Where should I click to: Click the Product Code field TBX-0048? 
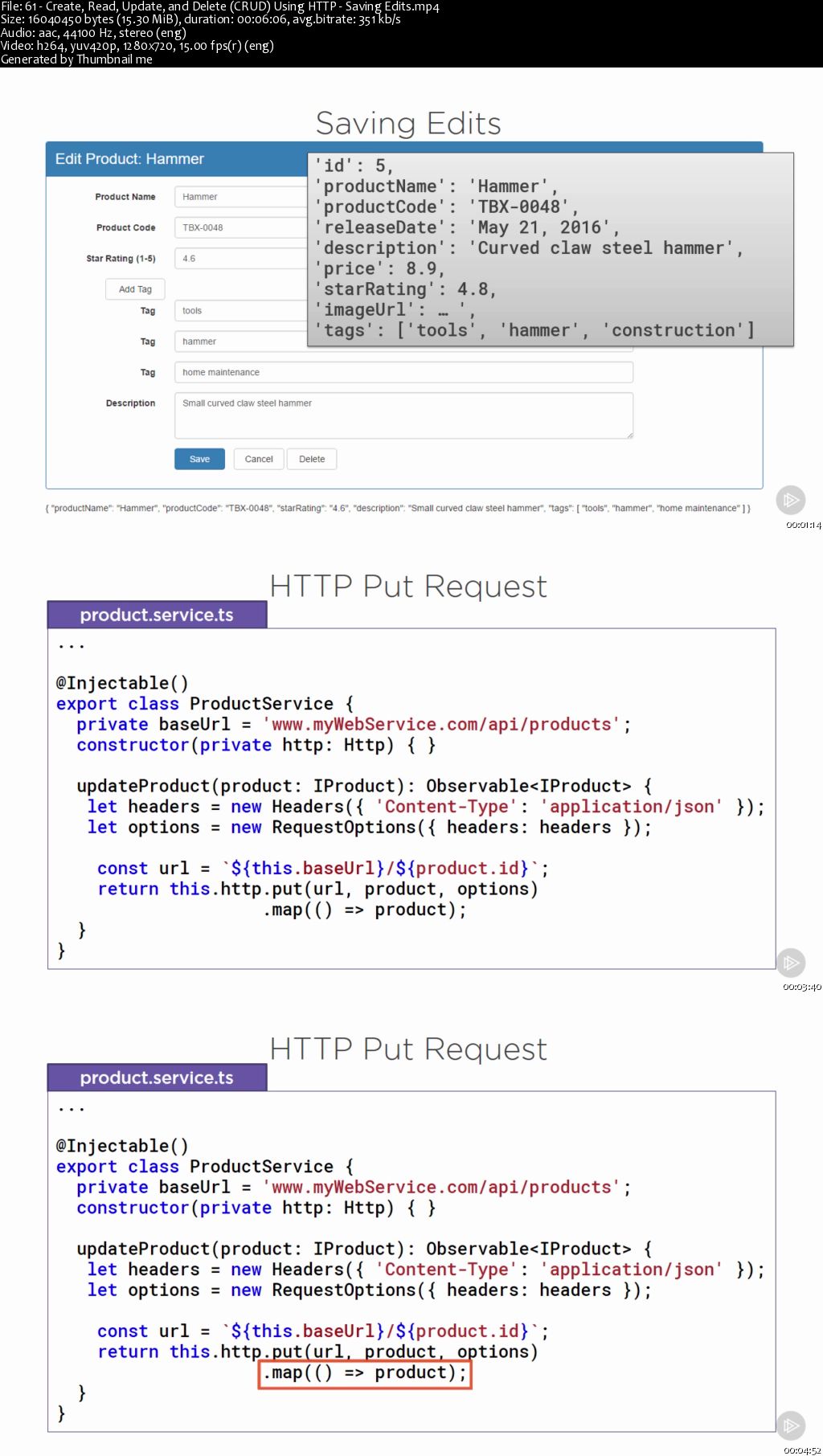click(241, 227)
